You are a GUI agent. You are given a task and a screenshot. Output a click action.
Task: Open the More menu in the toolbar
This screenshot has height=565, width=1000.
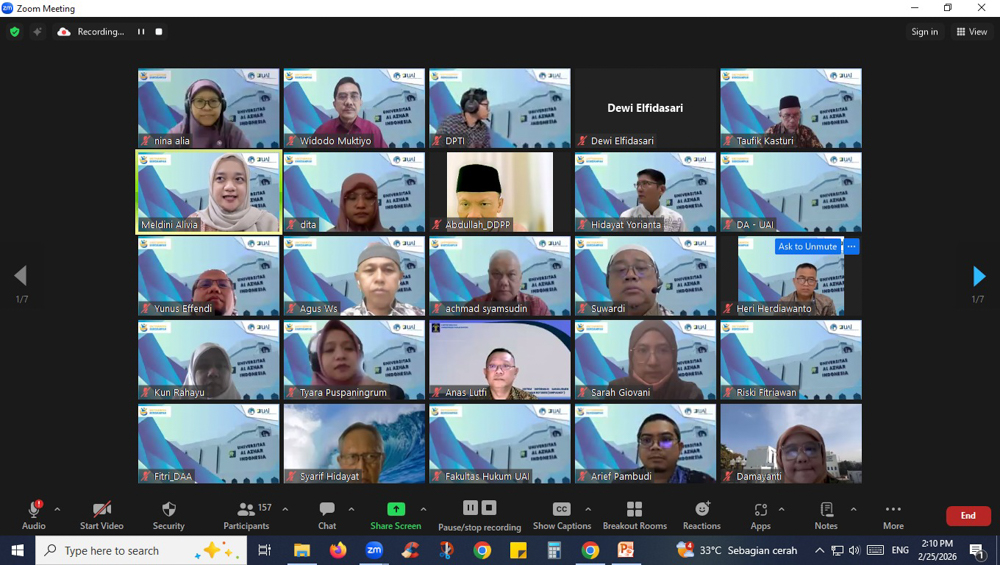[x=893, y=515]
